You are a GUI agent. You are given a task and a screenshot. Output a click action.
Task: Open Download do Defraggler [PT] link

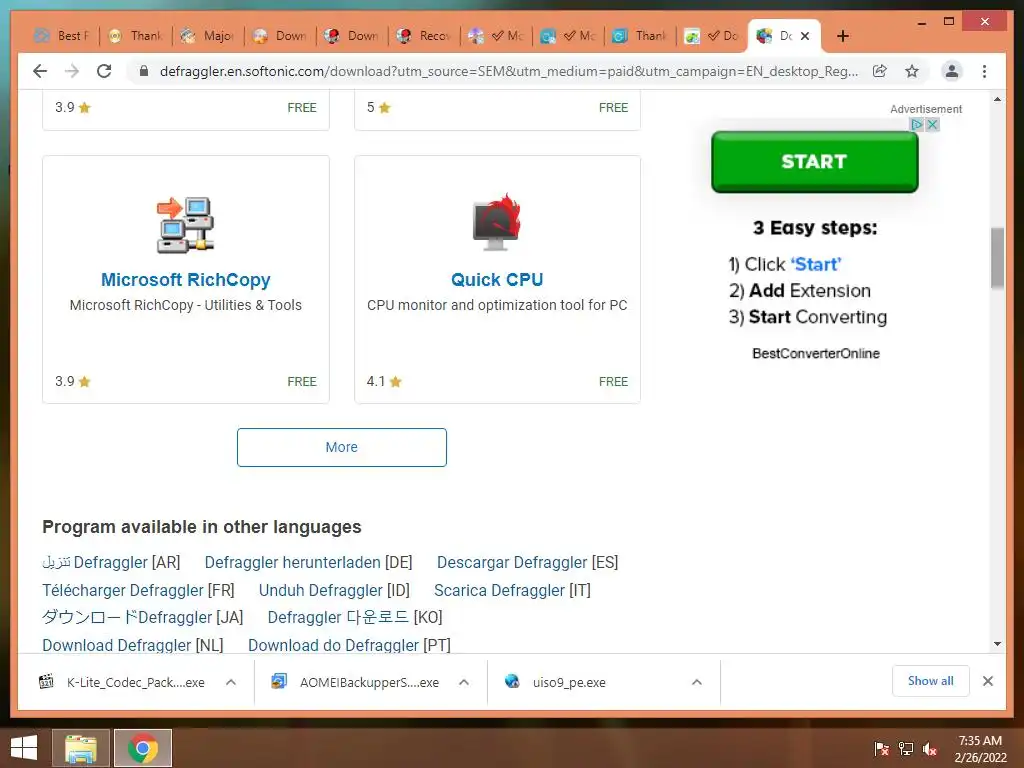[349, 645]
